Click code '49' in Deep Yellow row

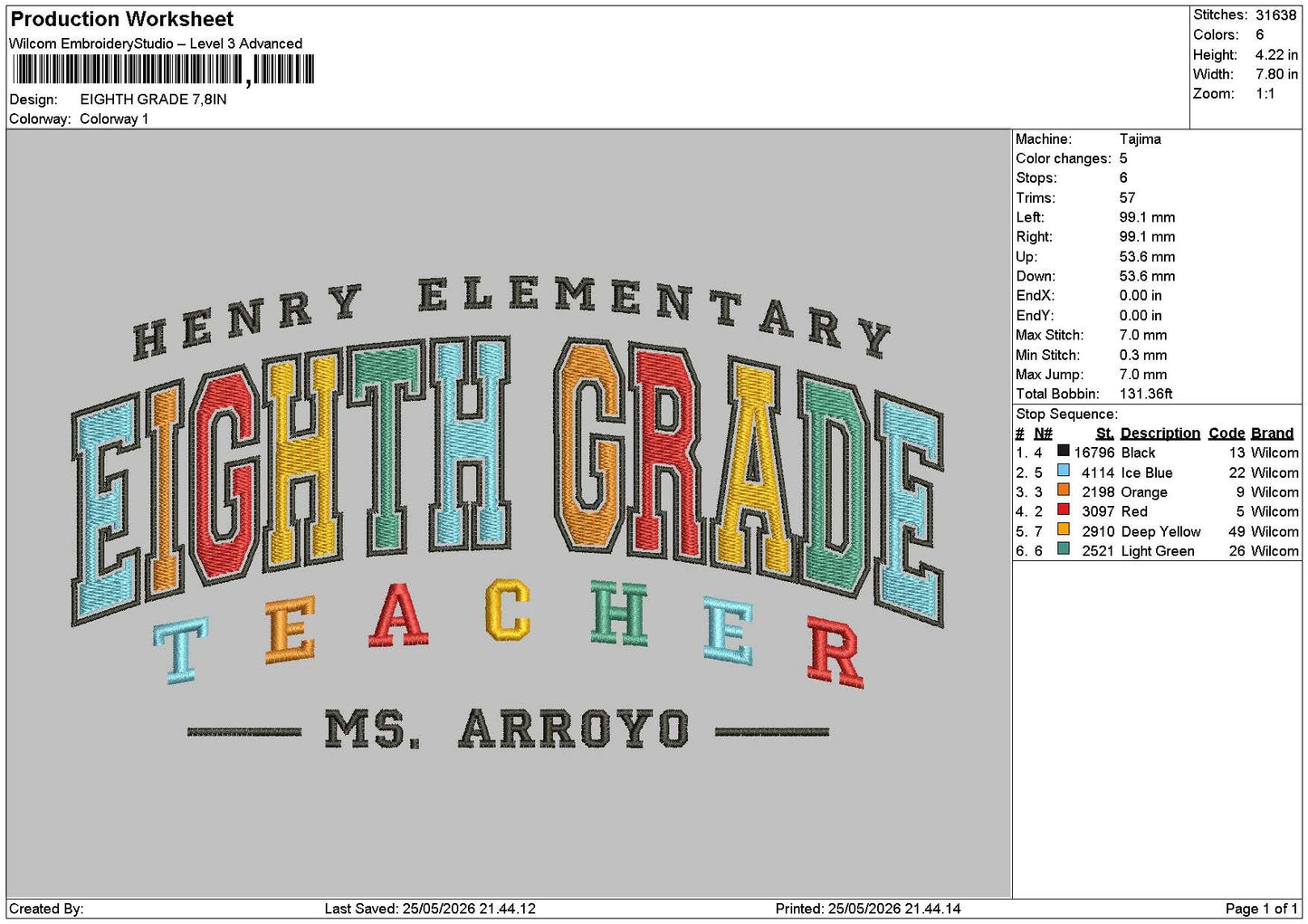[1236, 531]
